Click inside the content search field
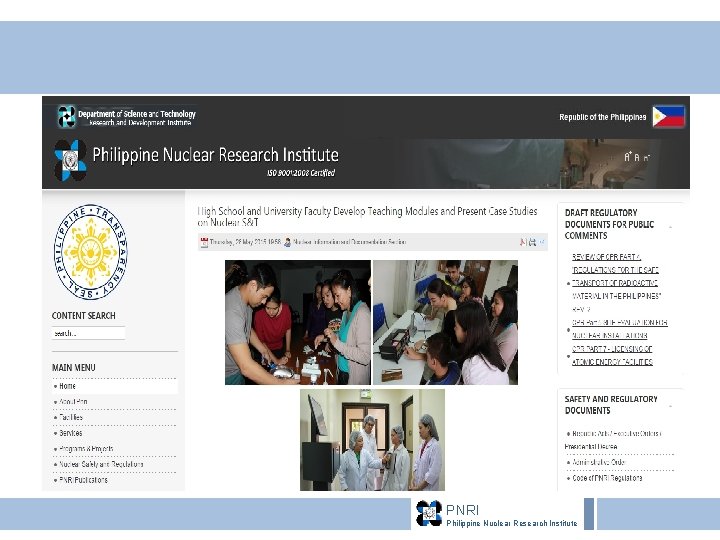Image resolution: width=720 pixels, height=540 pixels. [x=88, y=333]
